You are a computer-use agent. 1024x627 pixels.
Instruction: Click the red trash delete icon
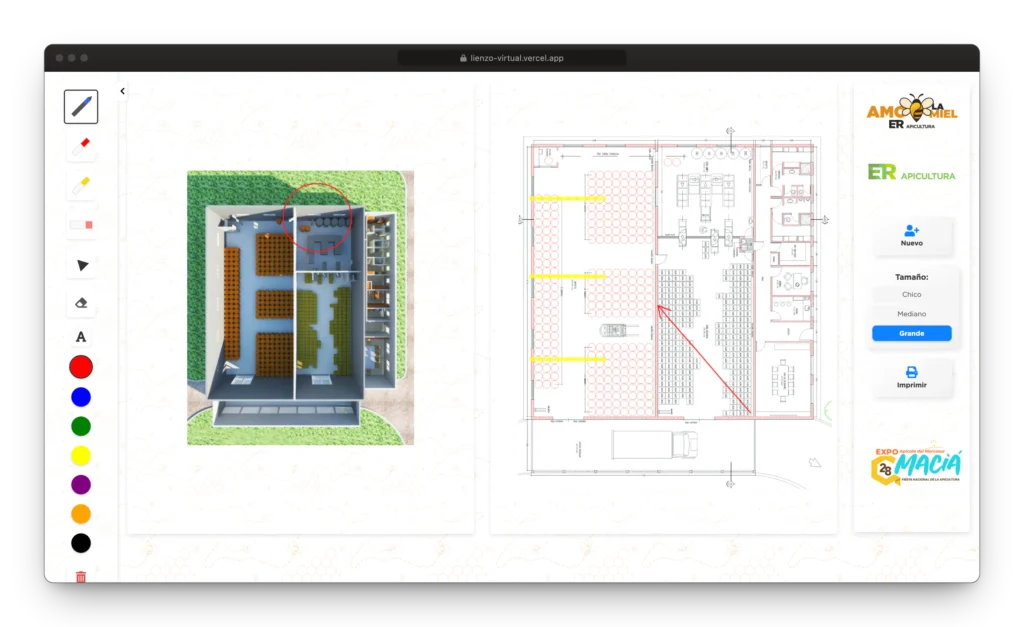pos(81,577)
